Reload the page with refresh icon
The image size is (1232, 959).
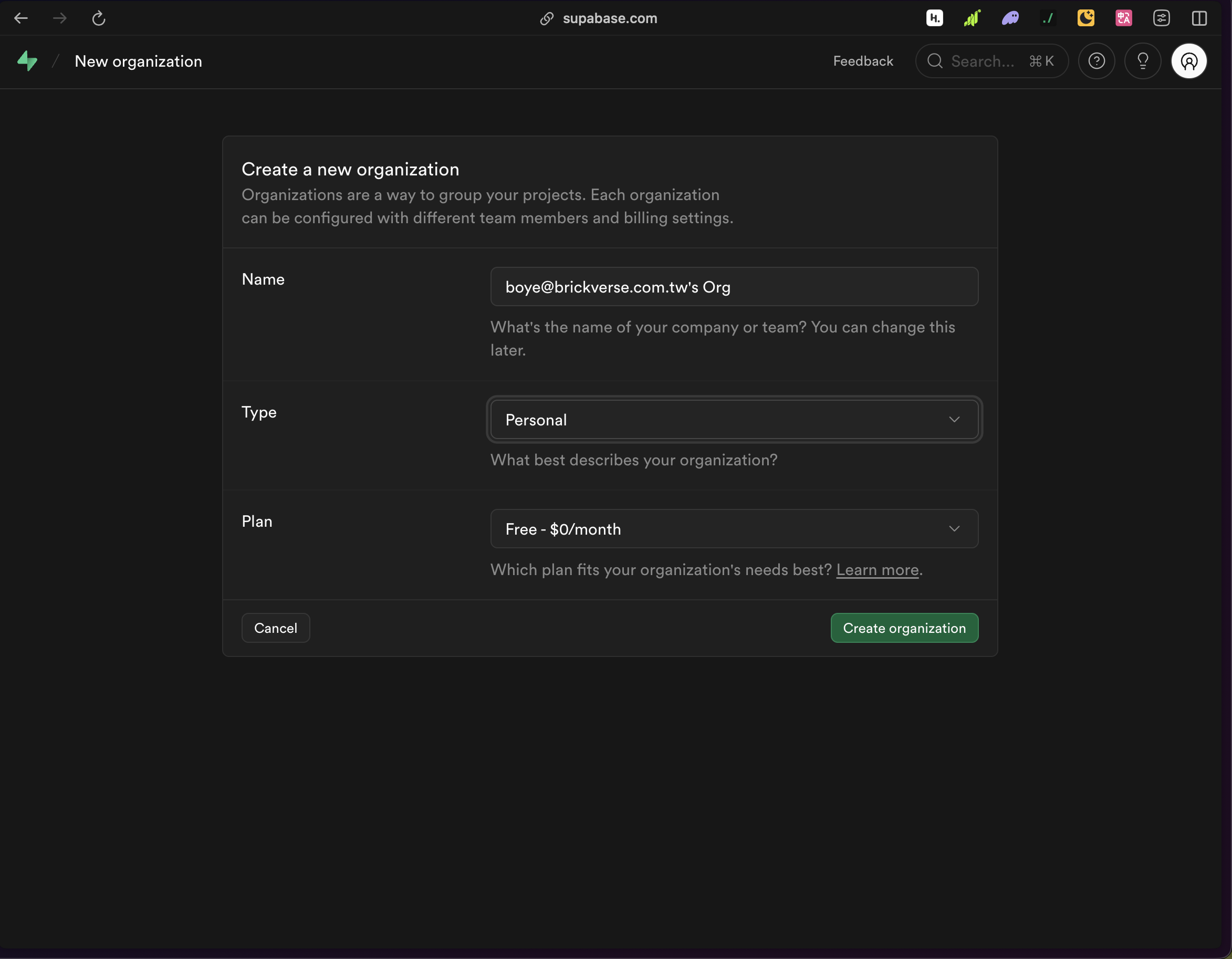[99, 18]
